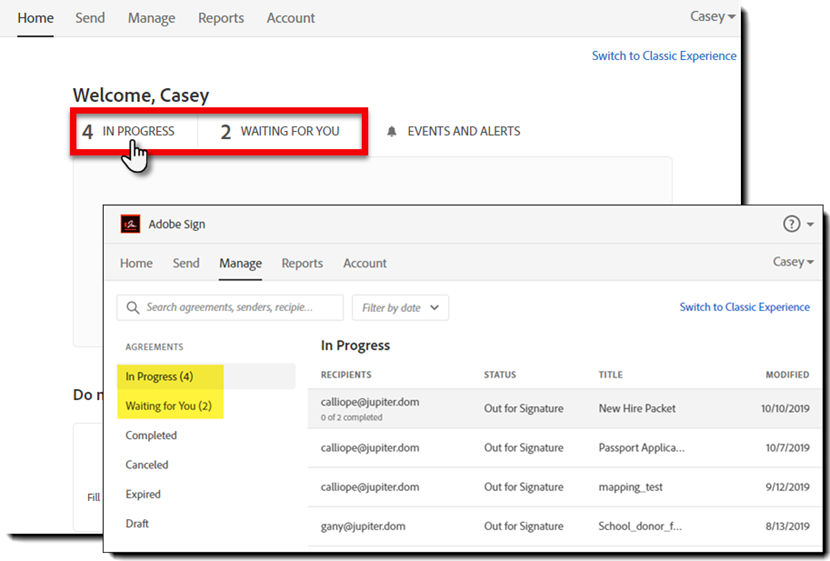Select the Completed agreements filter
The height and width of the screenshot is (561, 830).
pos(151,435)
